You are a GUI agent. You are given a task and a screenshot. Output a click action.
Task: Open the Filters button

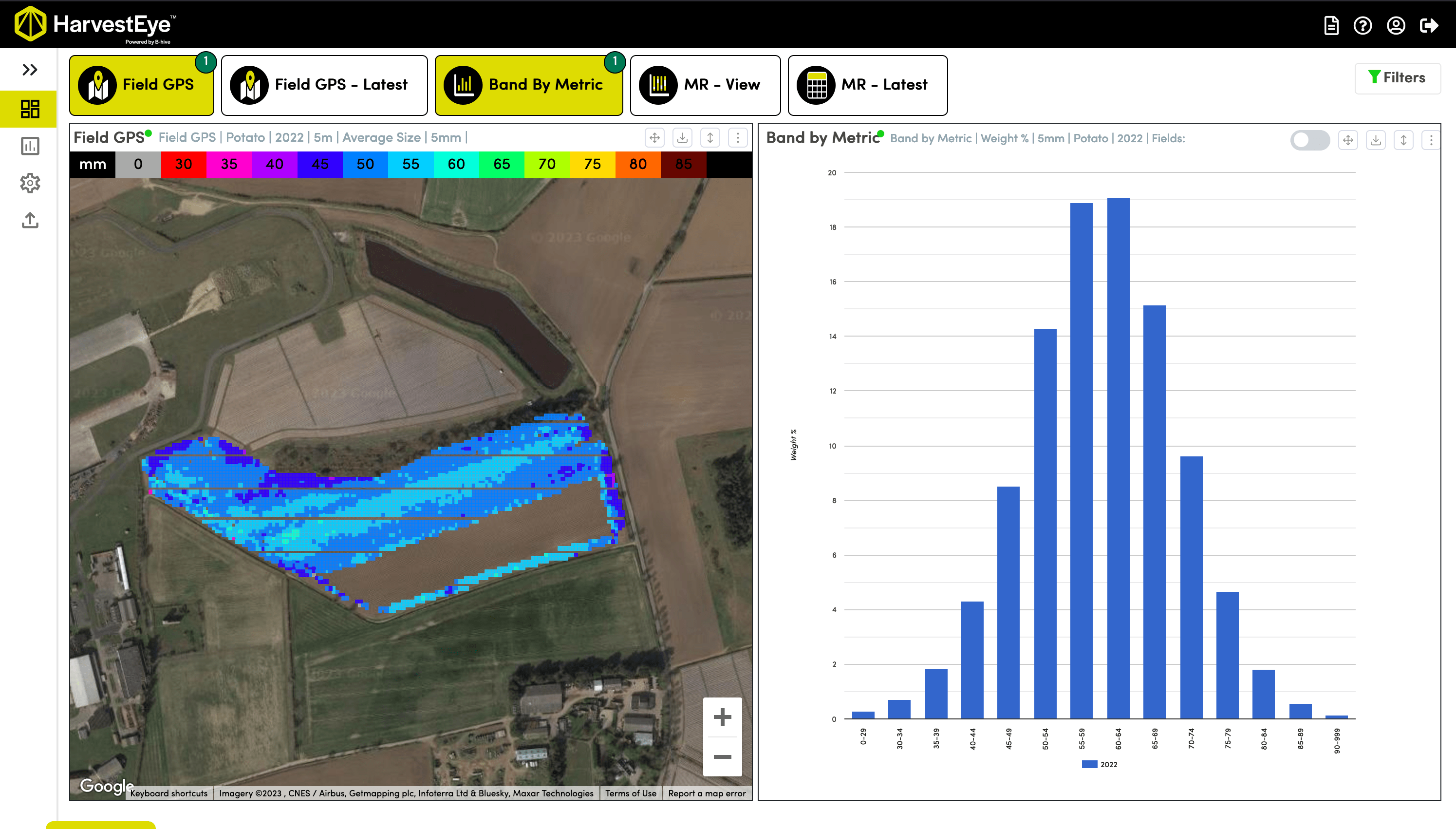(x=1397, y=77)
